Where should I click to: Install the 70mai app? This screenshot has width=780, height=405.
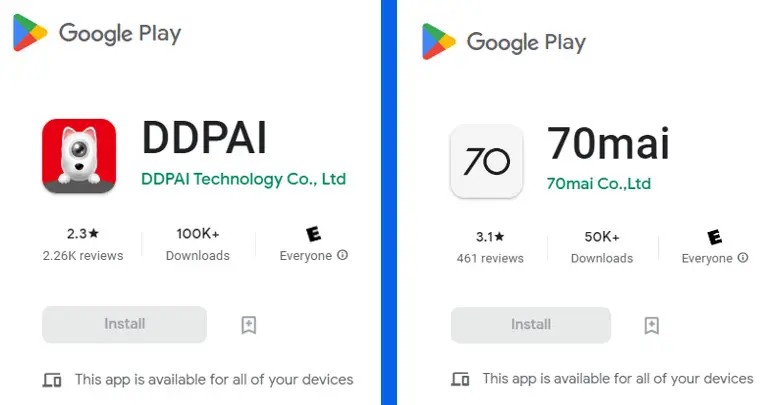point(531,325)
